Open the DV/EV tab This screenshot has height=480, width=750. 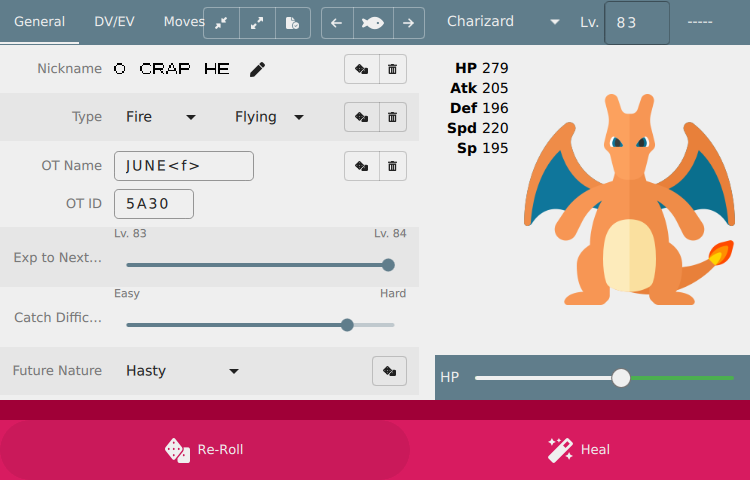click(x=114, y=22)
